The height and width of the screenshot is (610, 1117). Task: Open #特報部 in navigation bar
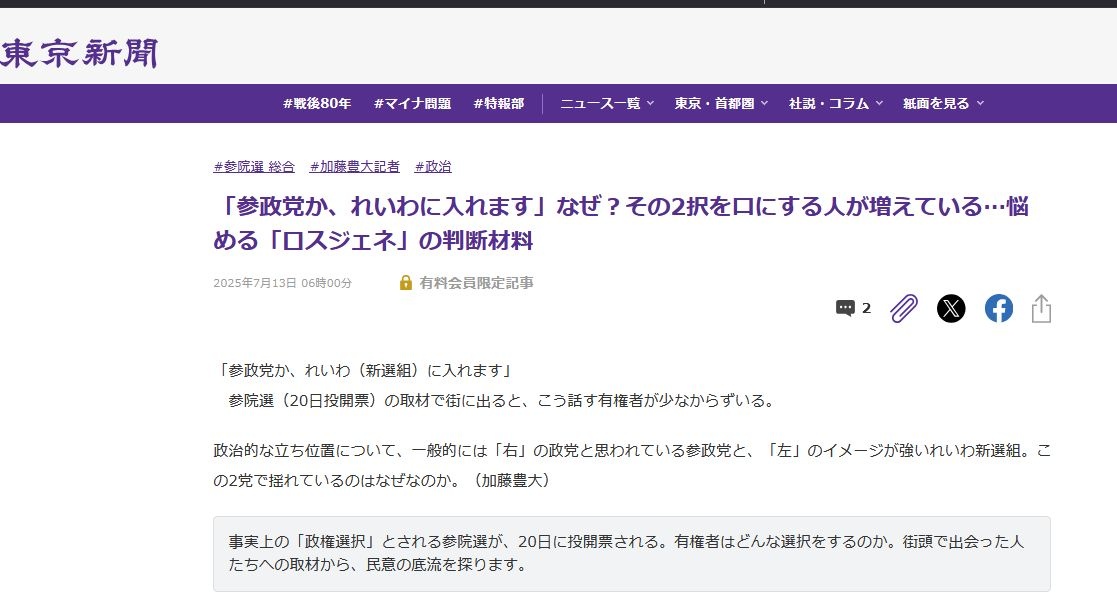[x=498, y=103]
